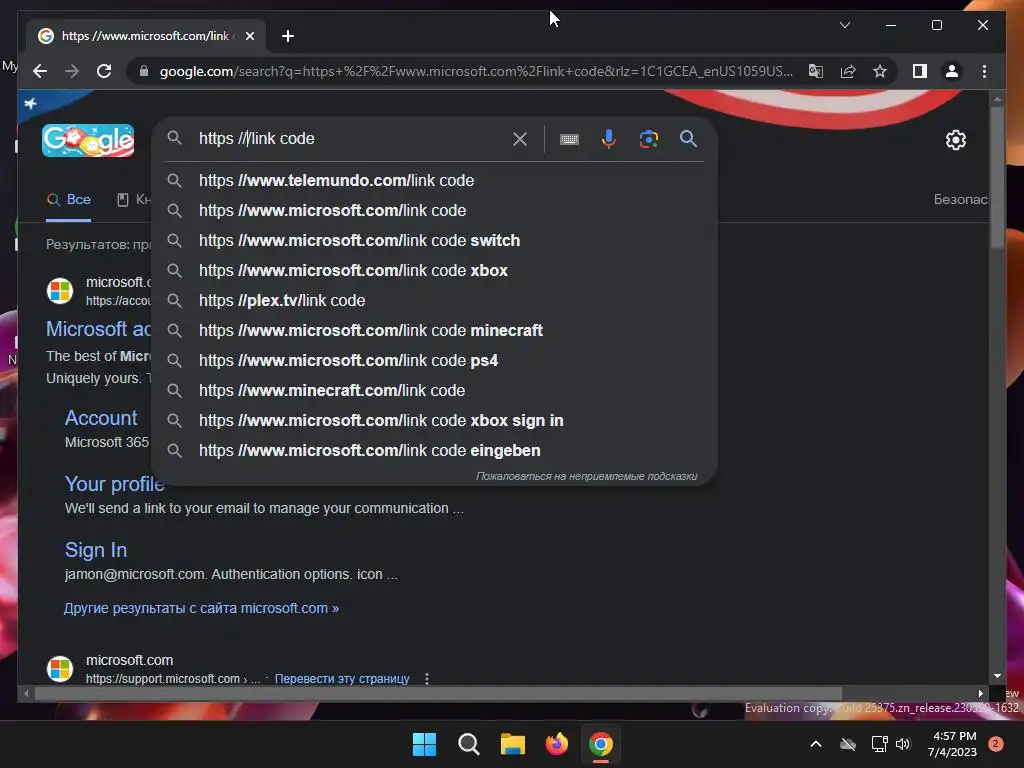Open the Account sitelink
This screenshot has width=1024, height=768.
(101, 418)
